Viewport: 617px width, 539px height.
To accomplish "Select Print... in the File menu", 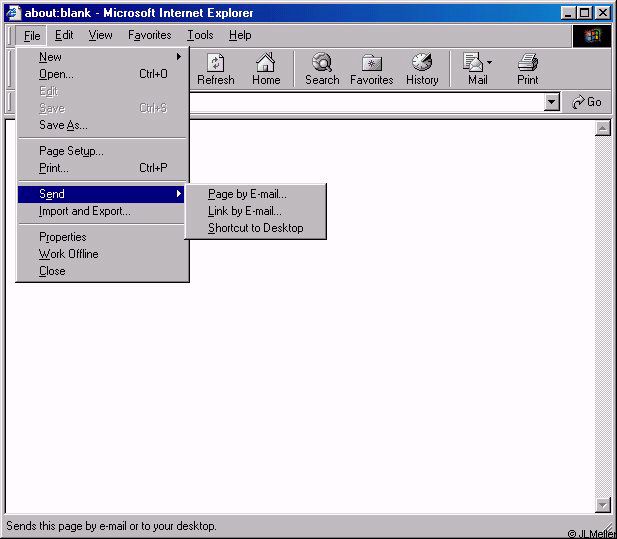I will (102, 168).
